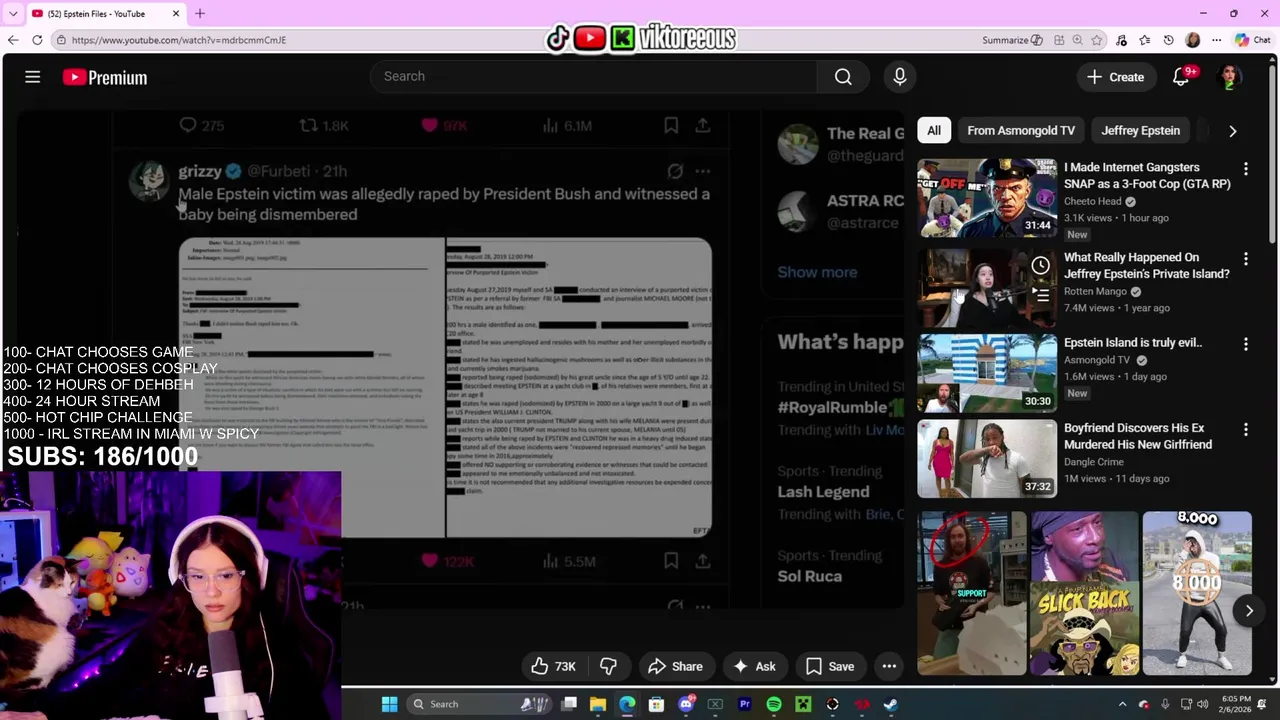Open the Windows Start menu

point(389,704)
